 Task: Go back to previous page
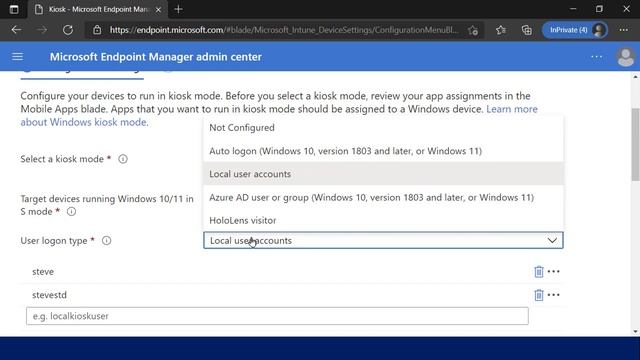point(16,30)
